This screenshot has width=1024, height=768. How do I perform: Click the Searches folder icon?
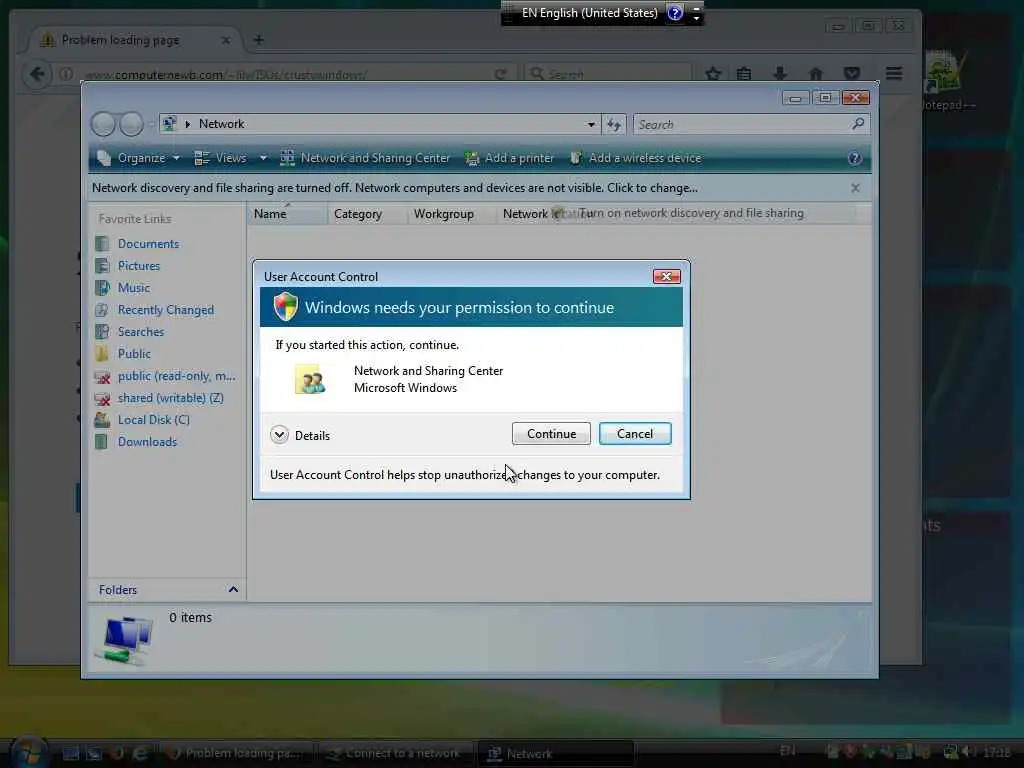coord(102,332)
